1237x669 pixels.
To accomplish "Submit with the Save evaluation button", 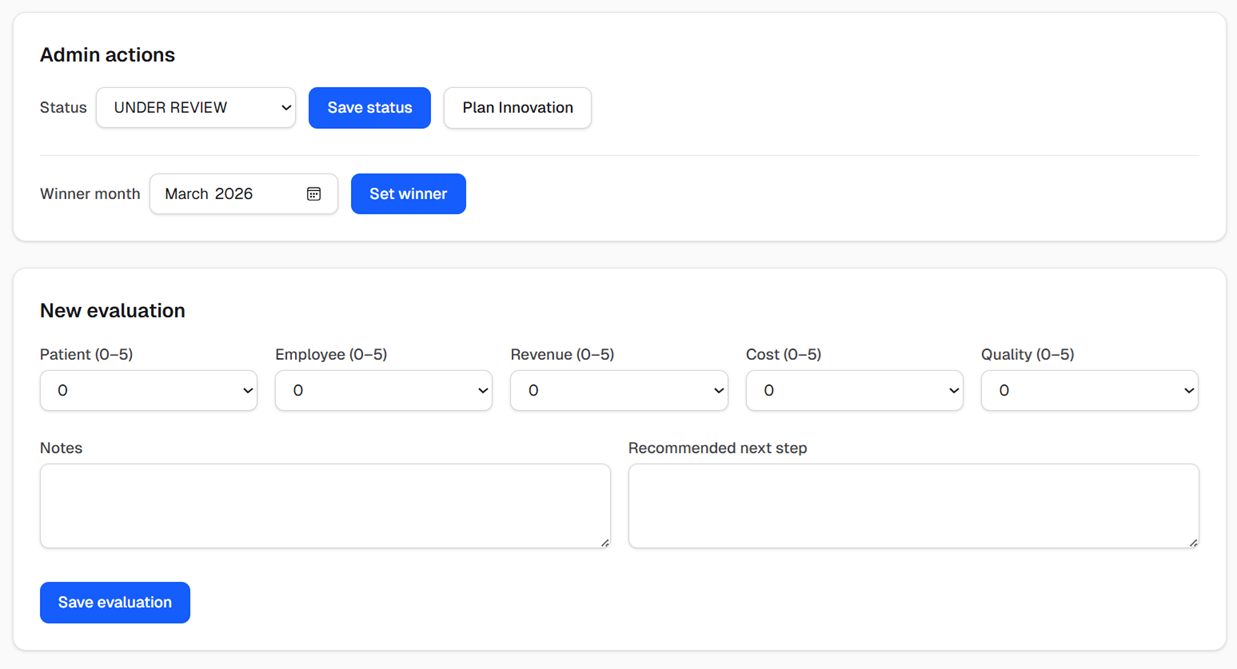I will click(115, 602).
